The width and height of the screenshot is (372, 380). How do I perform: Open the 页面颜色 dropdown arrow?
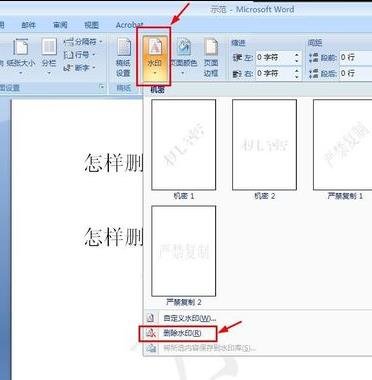pyautogui.click(x=183, y=73)
